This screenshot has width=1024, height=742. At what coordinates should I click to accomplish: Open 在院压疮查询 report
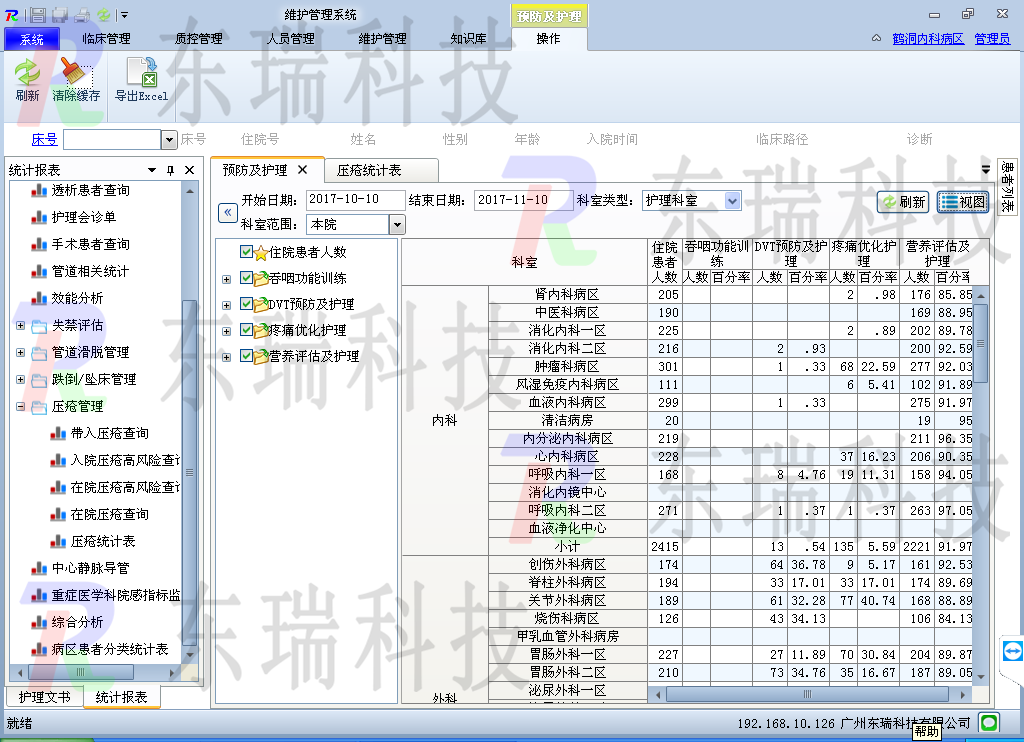pos(109,514)
